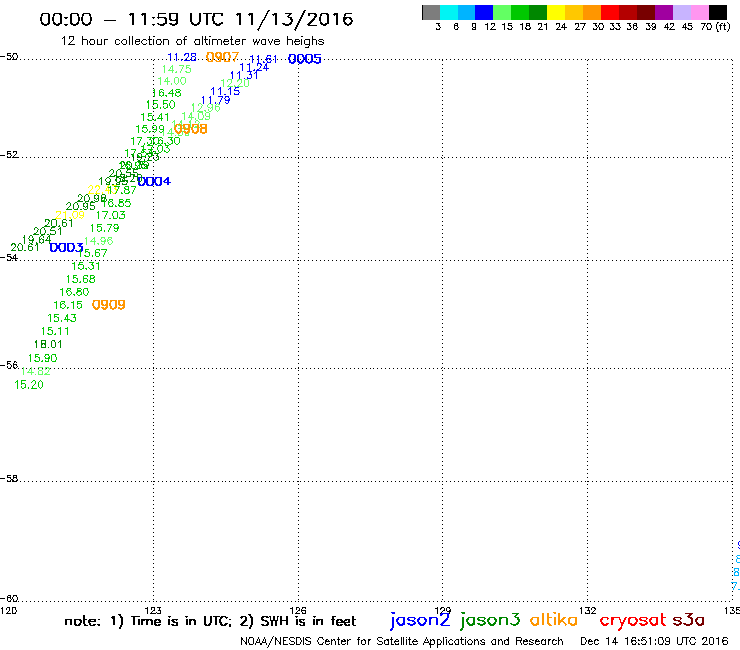
Task: Click the wave height value 15.79
Action: [x=105, y=228]
